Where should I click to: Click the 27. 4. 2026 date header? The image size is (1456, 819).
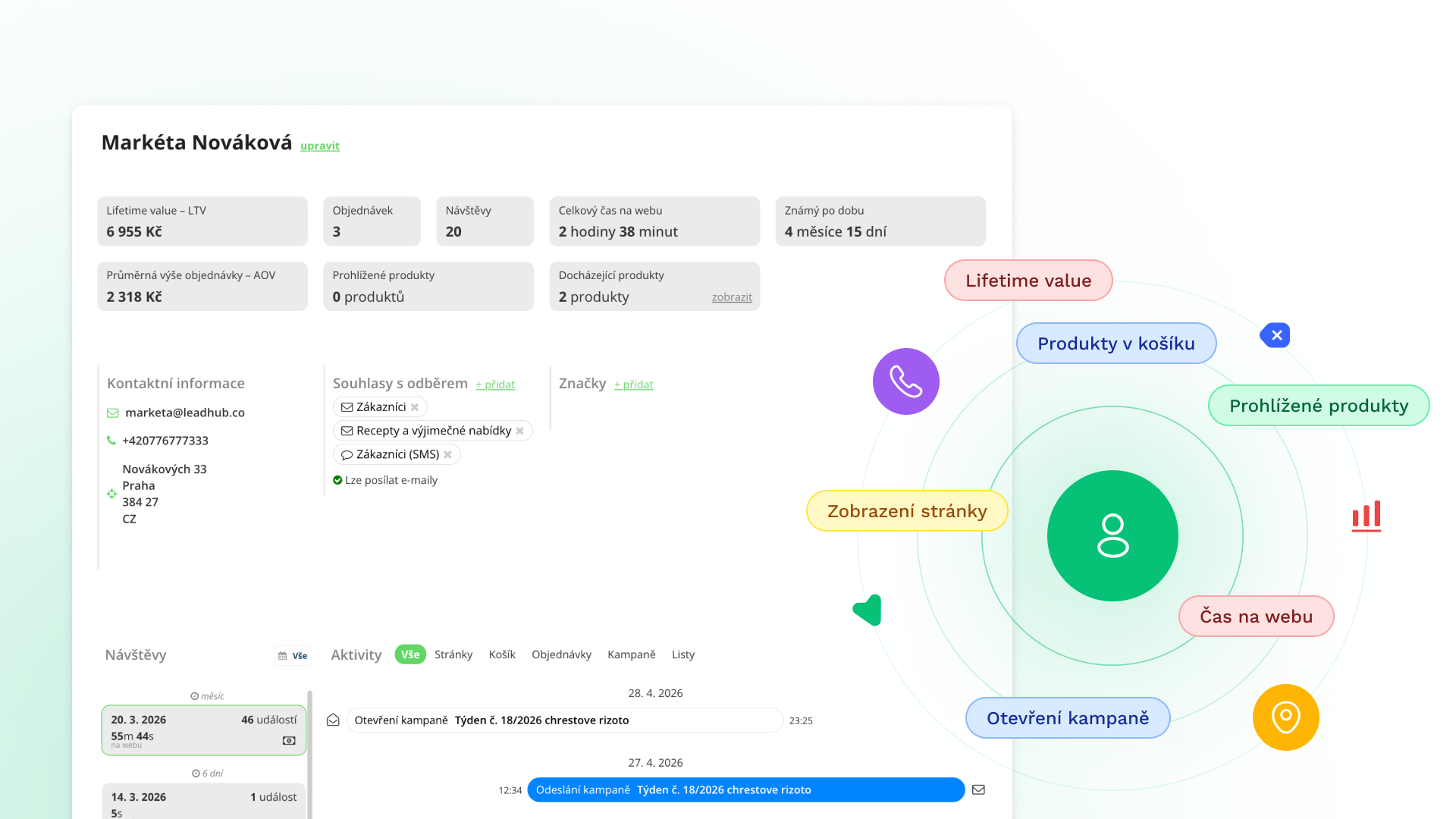click(655, 763)
